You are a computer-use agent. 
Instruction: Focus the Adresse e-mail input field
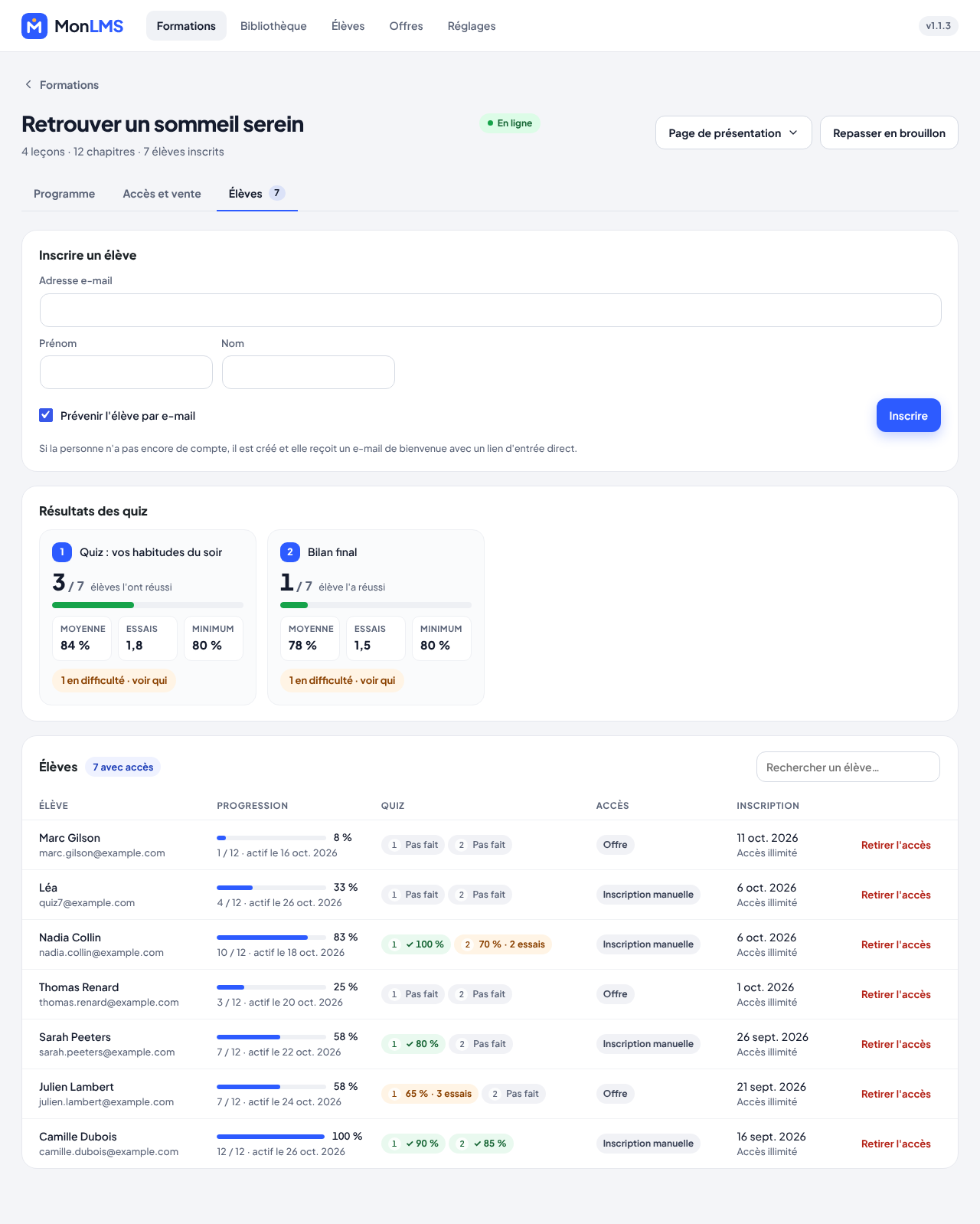tap(490, 310)
